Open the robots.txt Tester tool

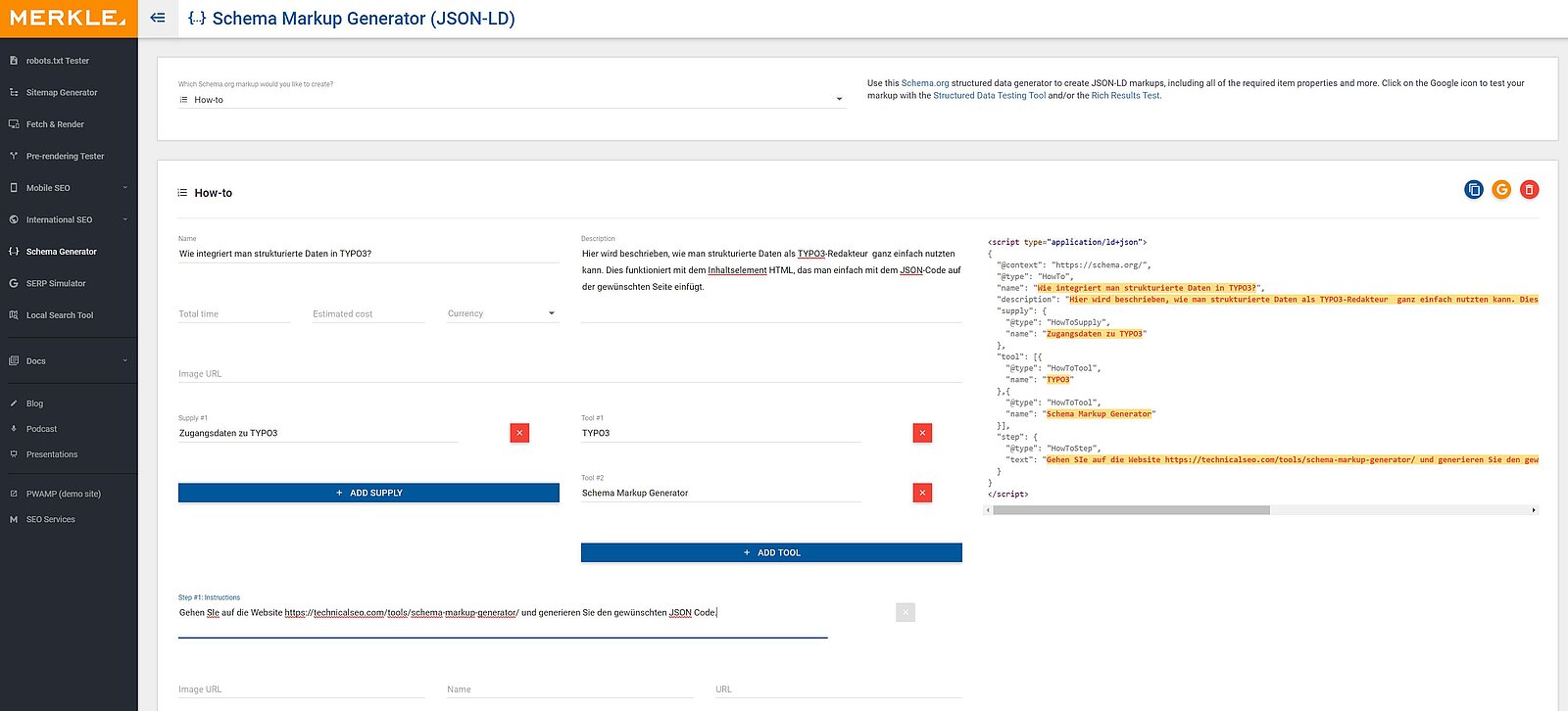coord(57,61)
